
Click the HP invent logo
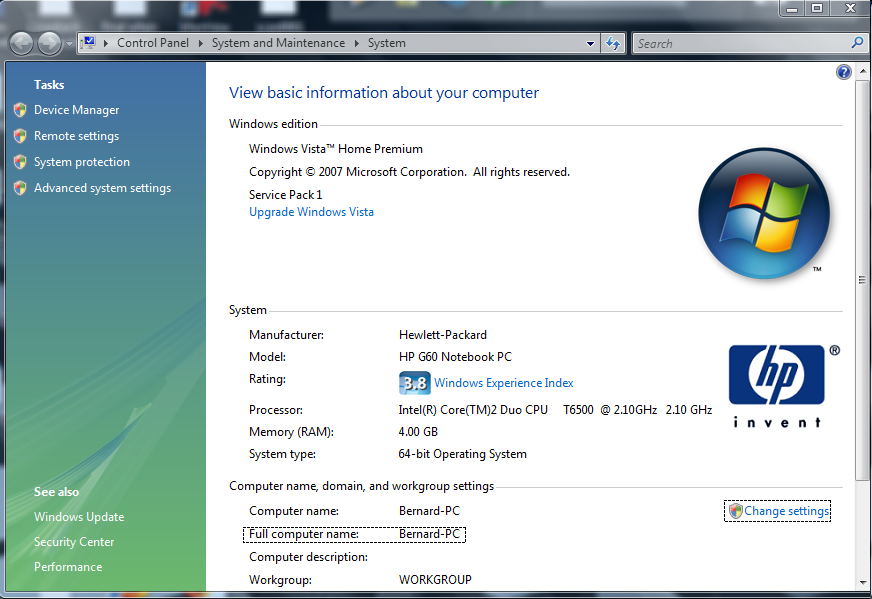coord(776,385)
